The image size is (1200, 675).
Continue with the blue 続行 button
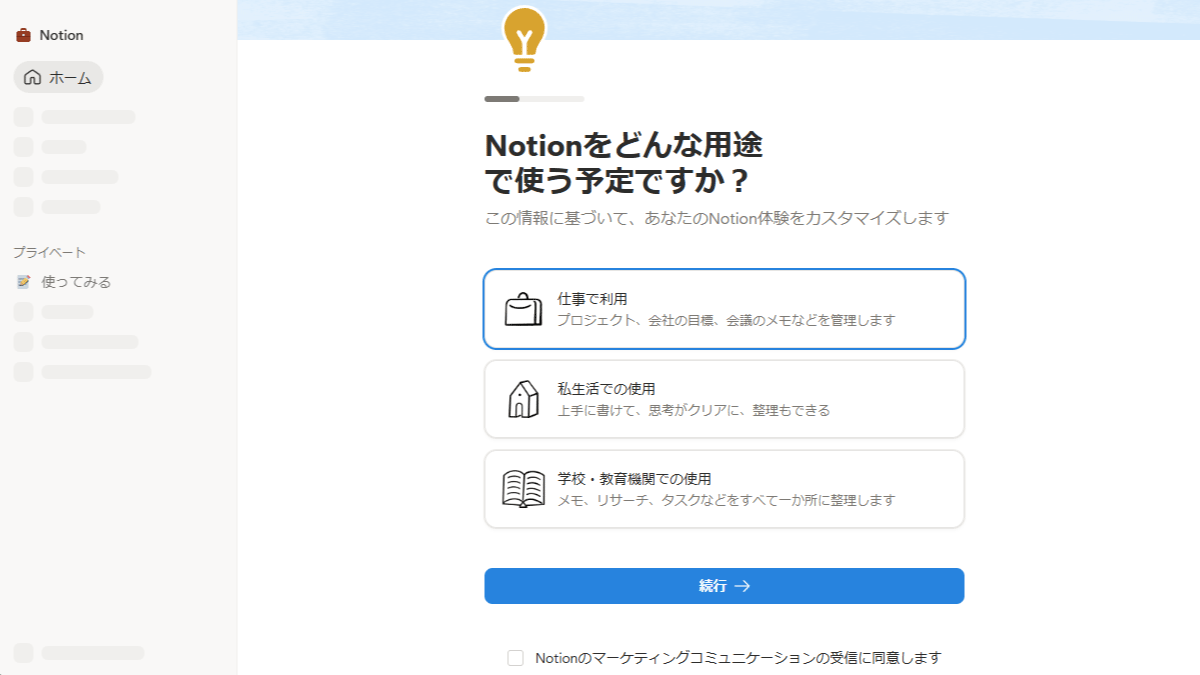724,586
